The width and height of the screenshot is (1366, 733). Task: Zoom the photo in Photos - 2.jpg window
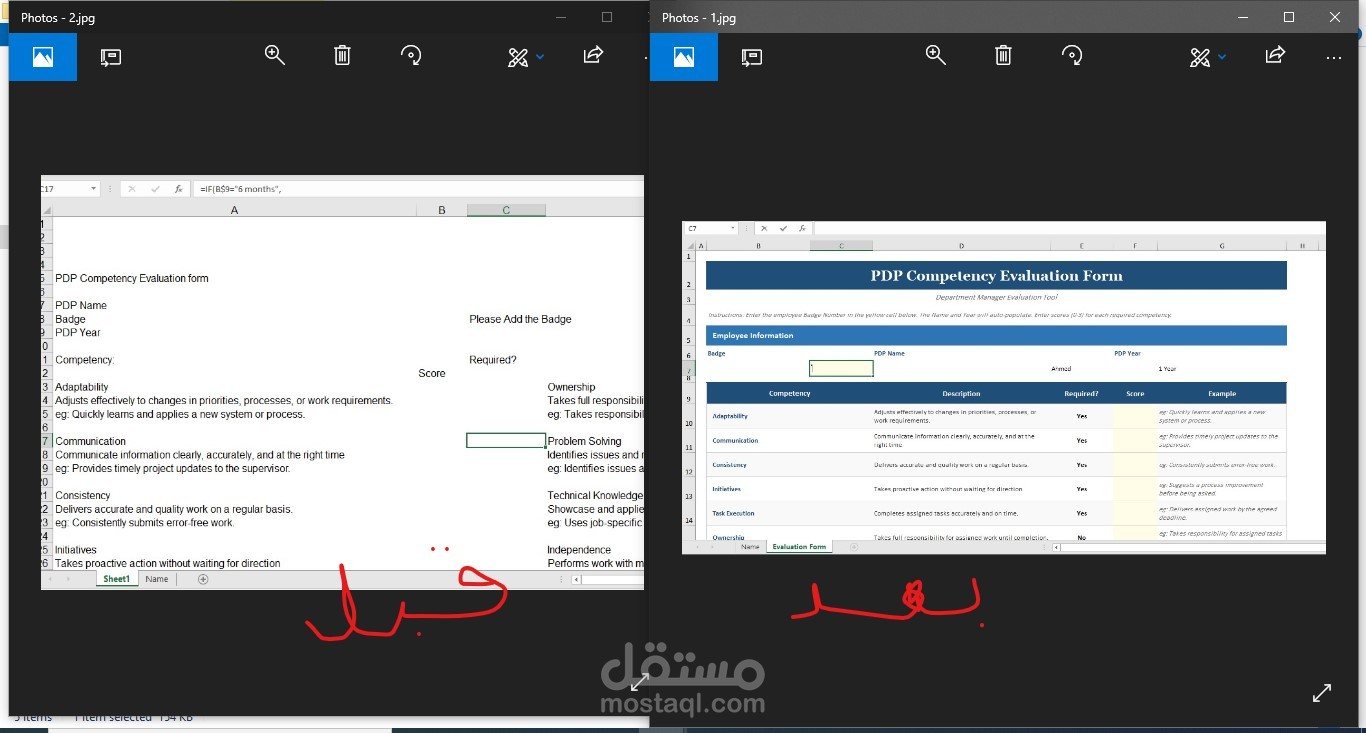point(275,55)
